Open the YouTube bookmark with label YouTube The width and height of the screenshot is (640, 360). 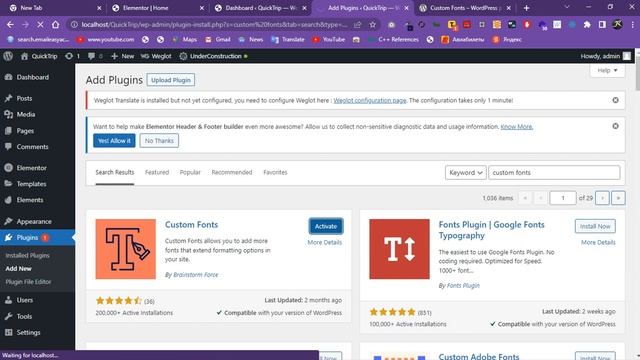tap(329, 40)
